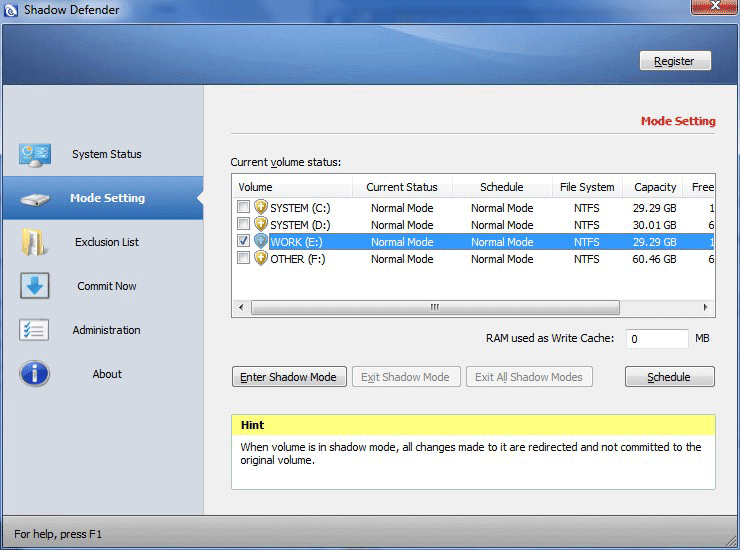Tick the OTHER (F:) volume checkbox
The height and width of the screenshot is (550, 740).
[243, 258]
